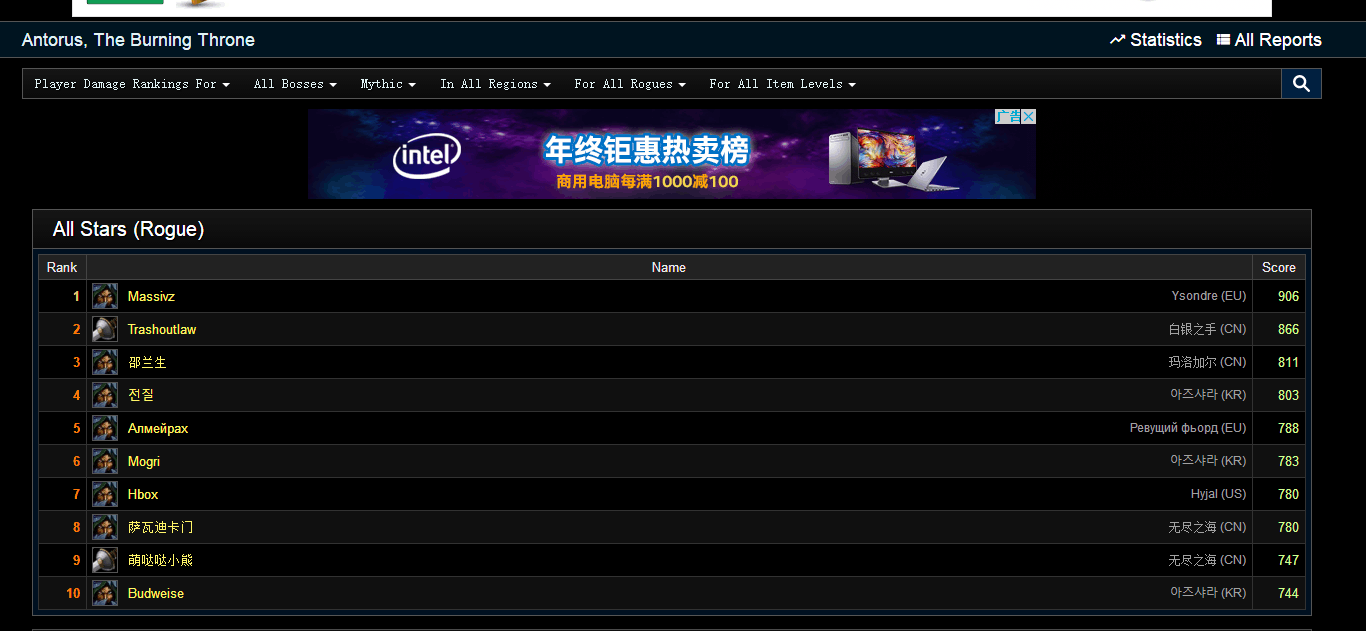Click the spec icon in rank 3 row
The image size is (1366, 631).
pos(105,362)
